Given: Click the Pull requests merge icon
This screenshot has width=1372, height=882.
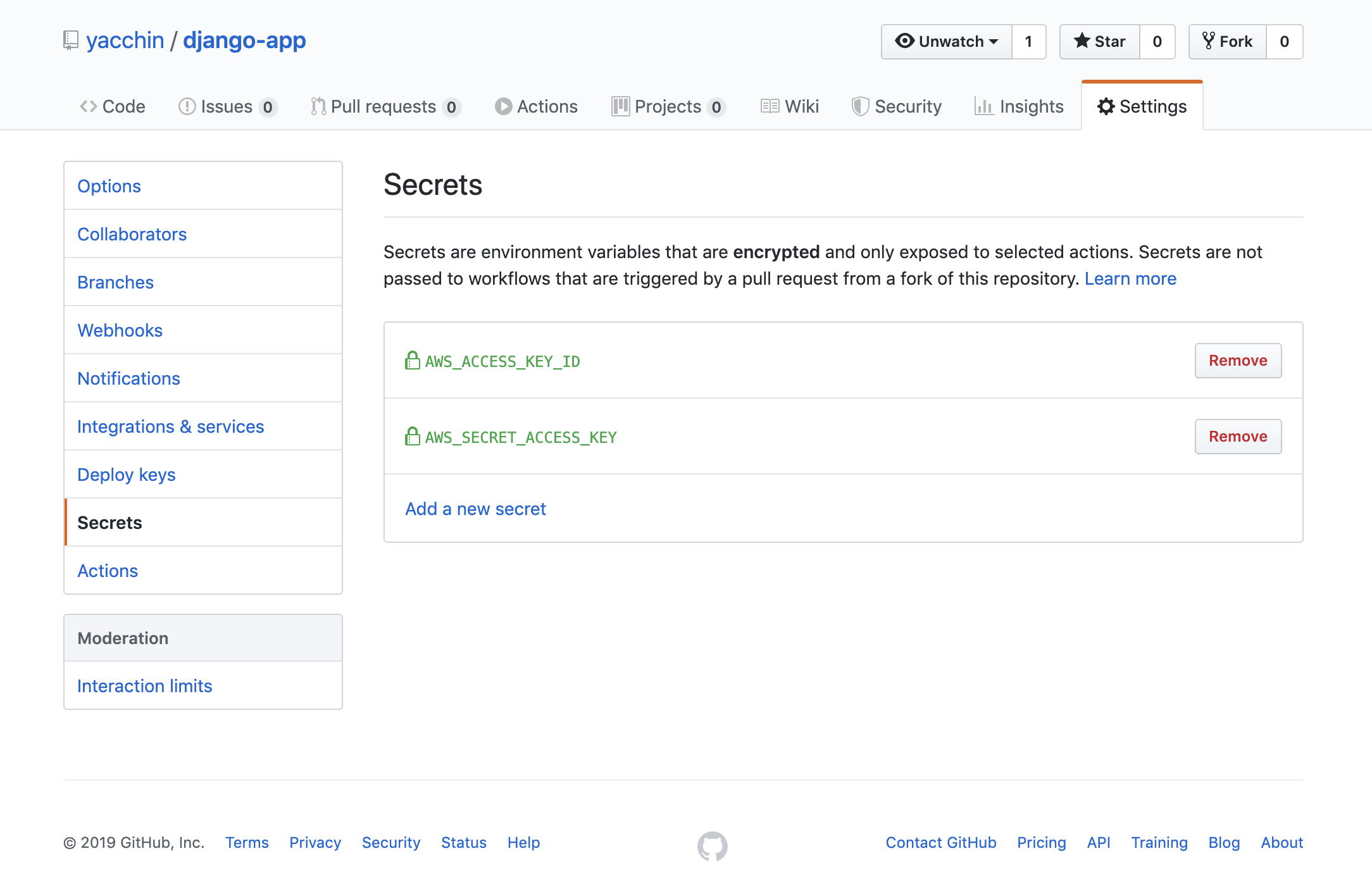Looking at the screenshot, I should coord(318,106).
